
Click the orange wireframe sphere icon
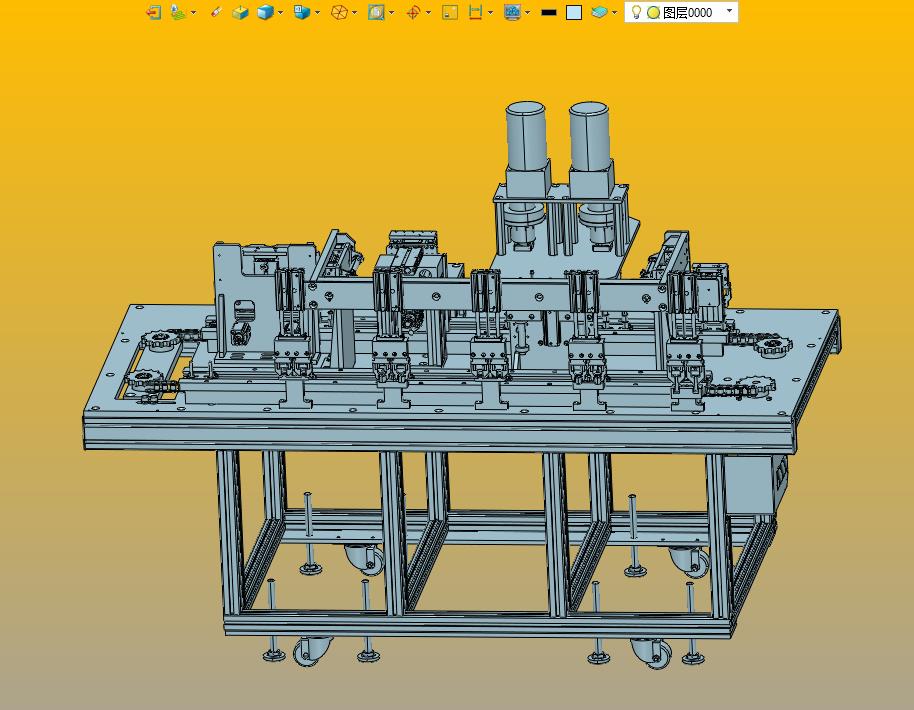coord(339,12)
